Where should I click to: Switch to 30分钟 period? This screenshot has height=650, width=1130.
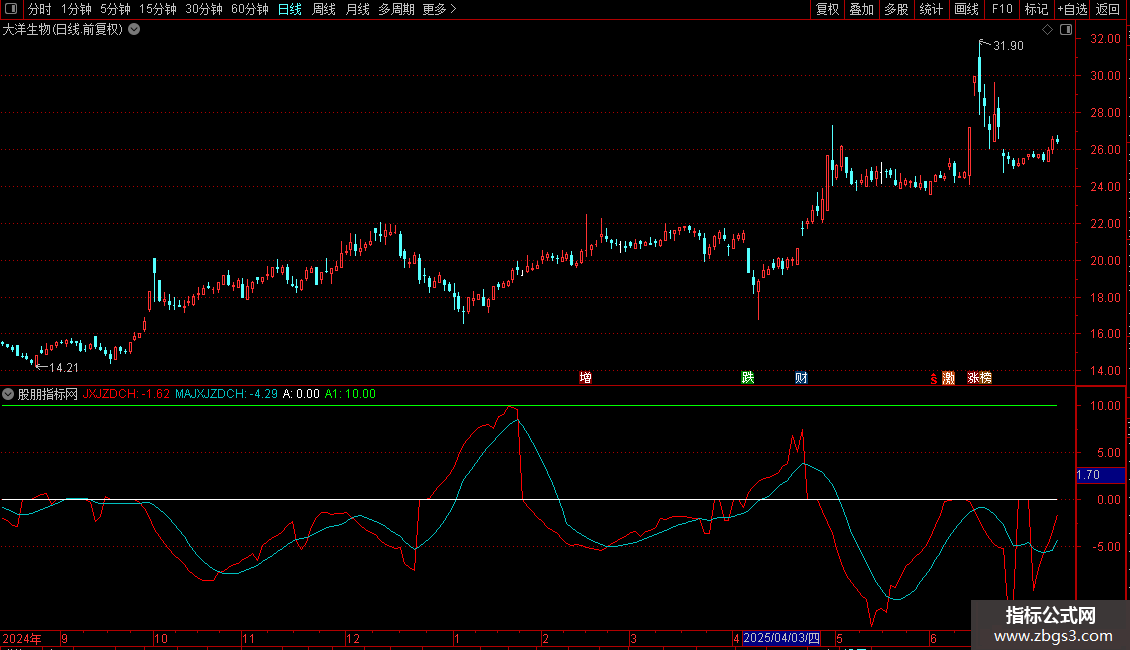coord(204,9)
